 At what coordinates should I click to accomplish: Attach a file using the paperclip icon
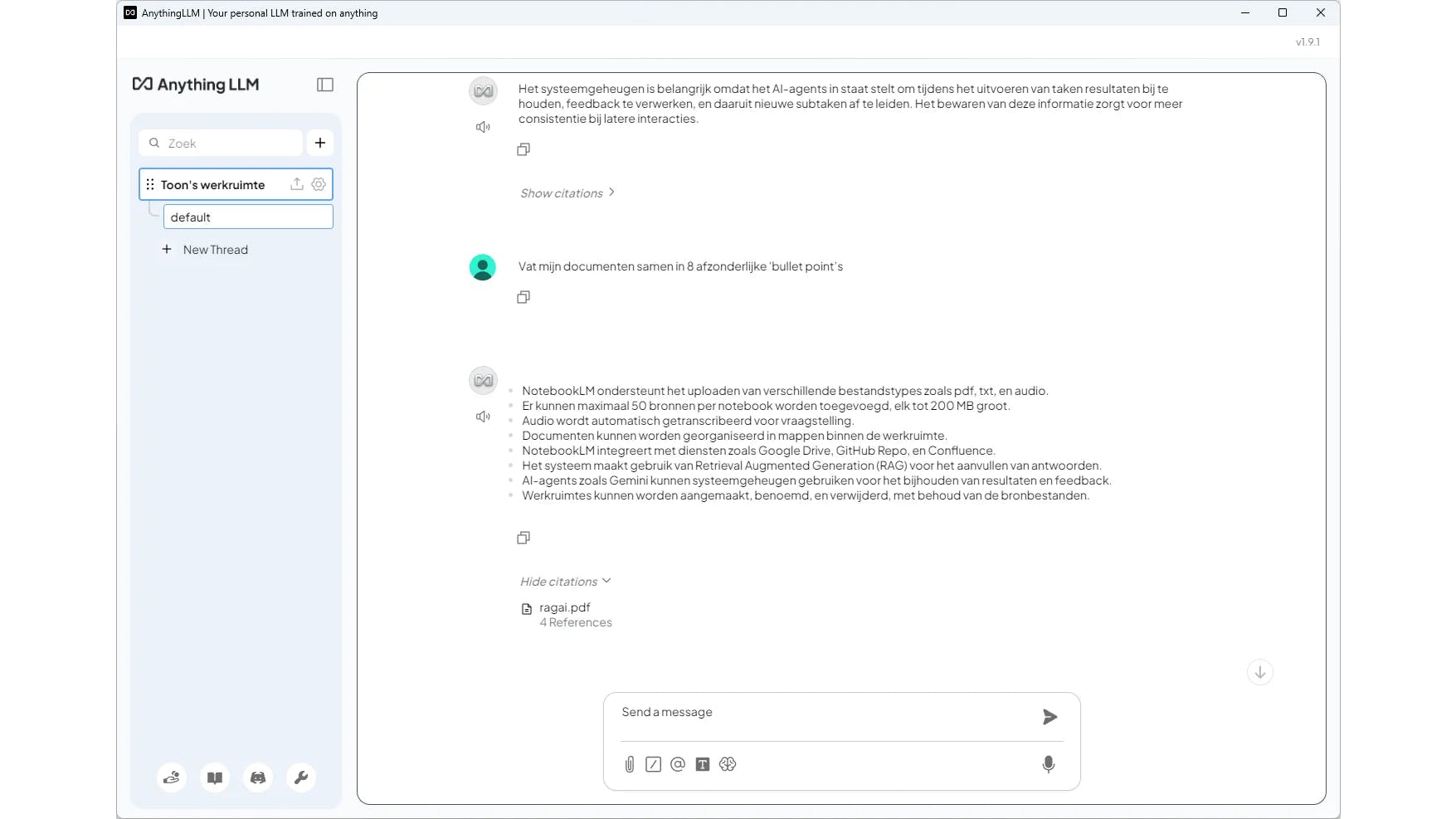(x=630, y=764)
